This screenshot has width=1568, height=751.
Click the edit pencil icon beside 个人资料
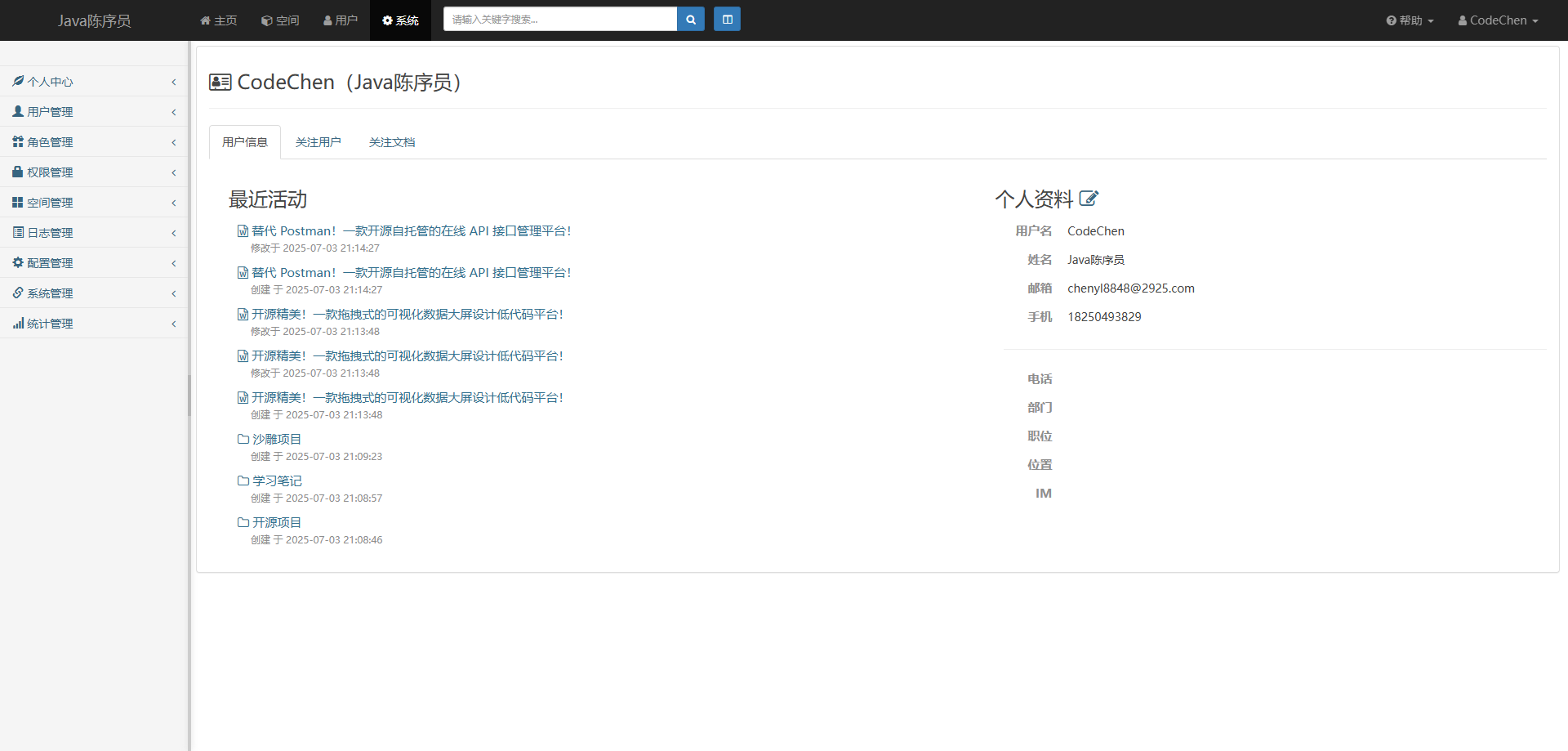coord(1089,199)
